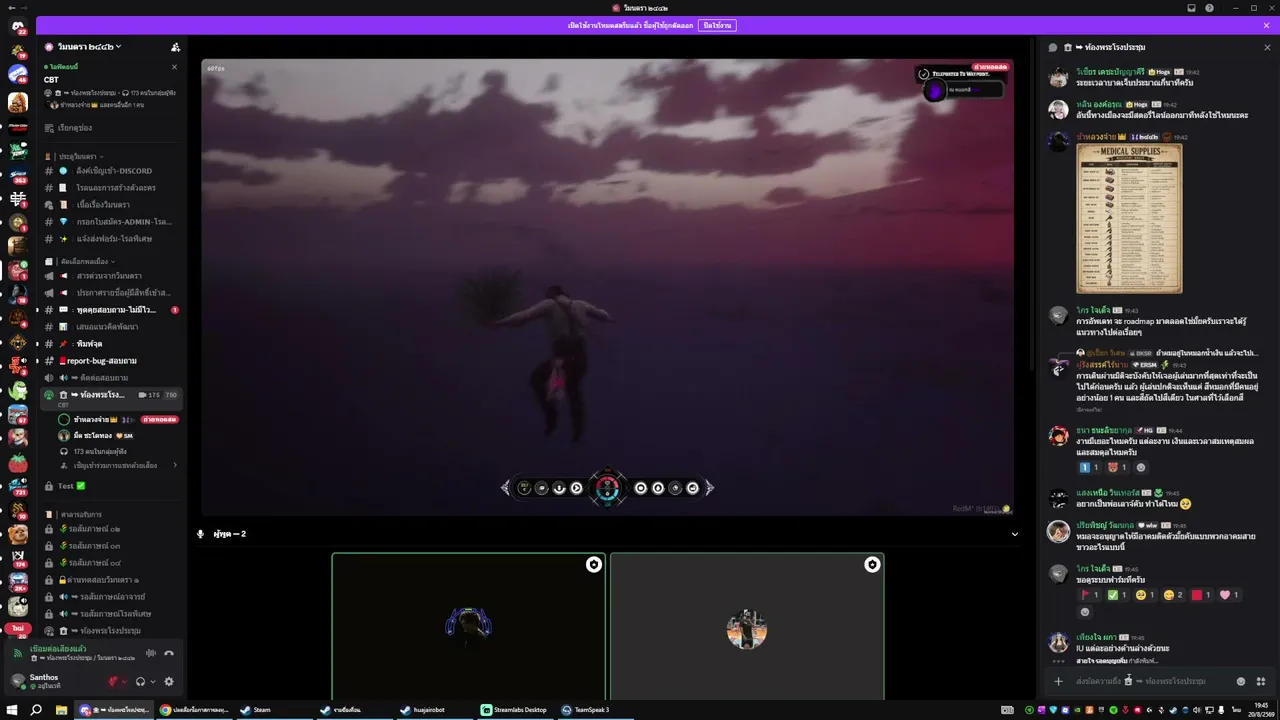
Task: Select the left speaker video tile
Action: pos(469,626)
